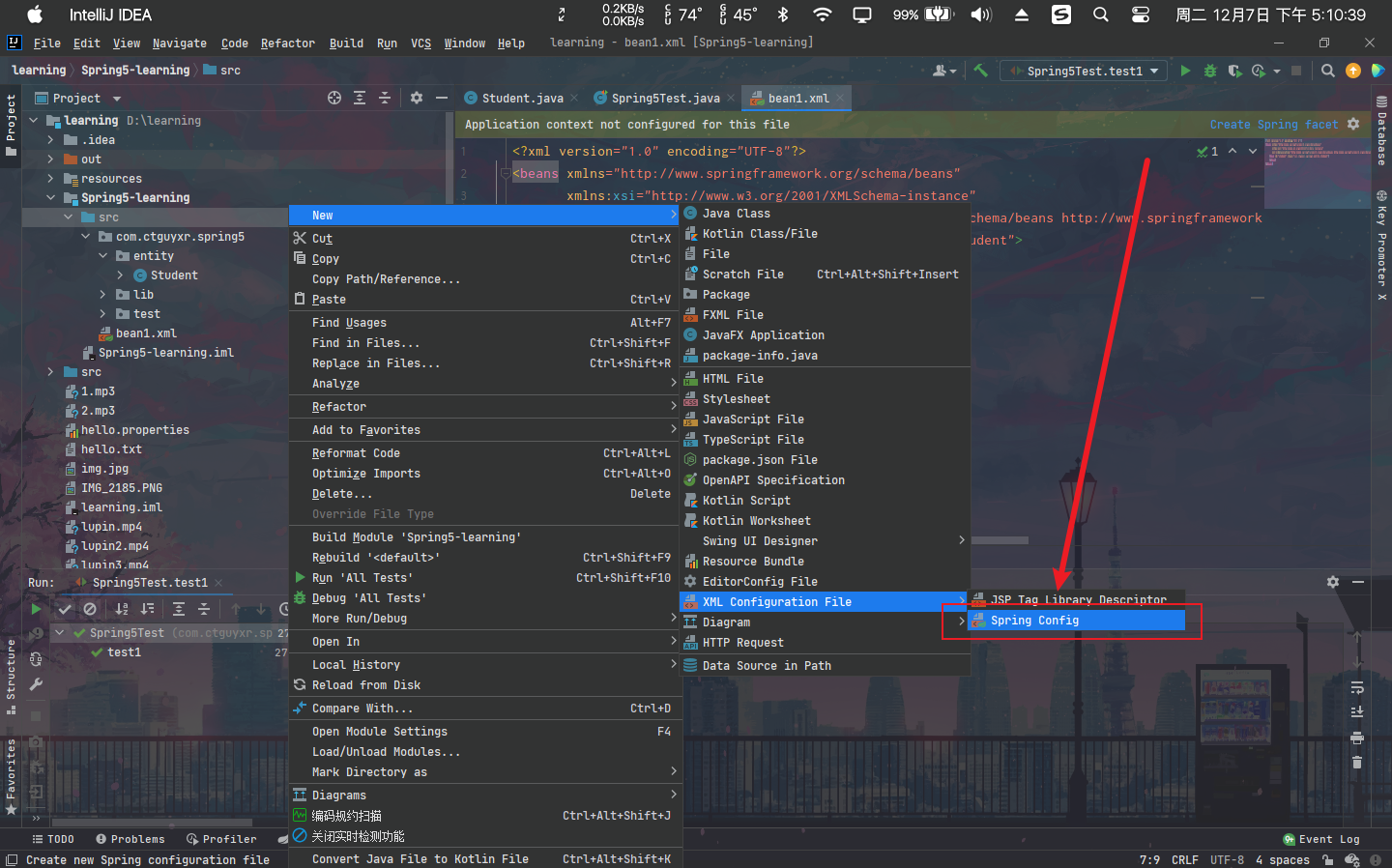Click the Profile run icon in the top toolbar

1259,71
